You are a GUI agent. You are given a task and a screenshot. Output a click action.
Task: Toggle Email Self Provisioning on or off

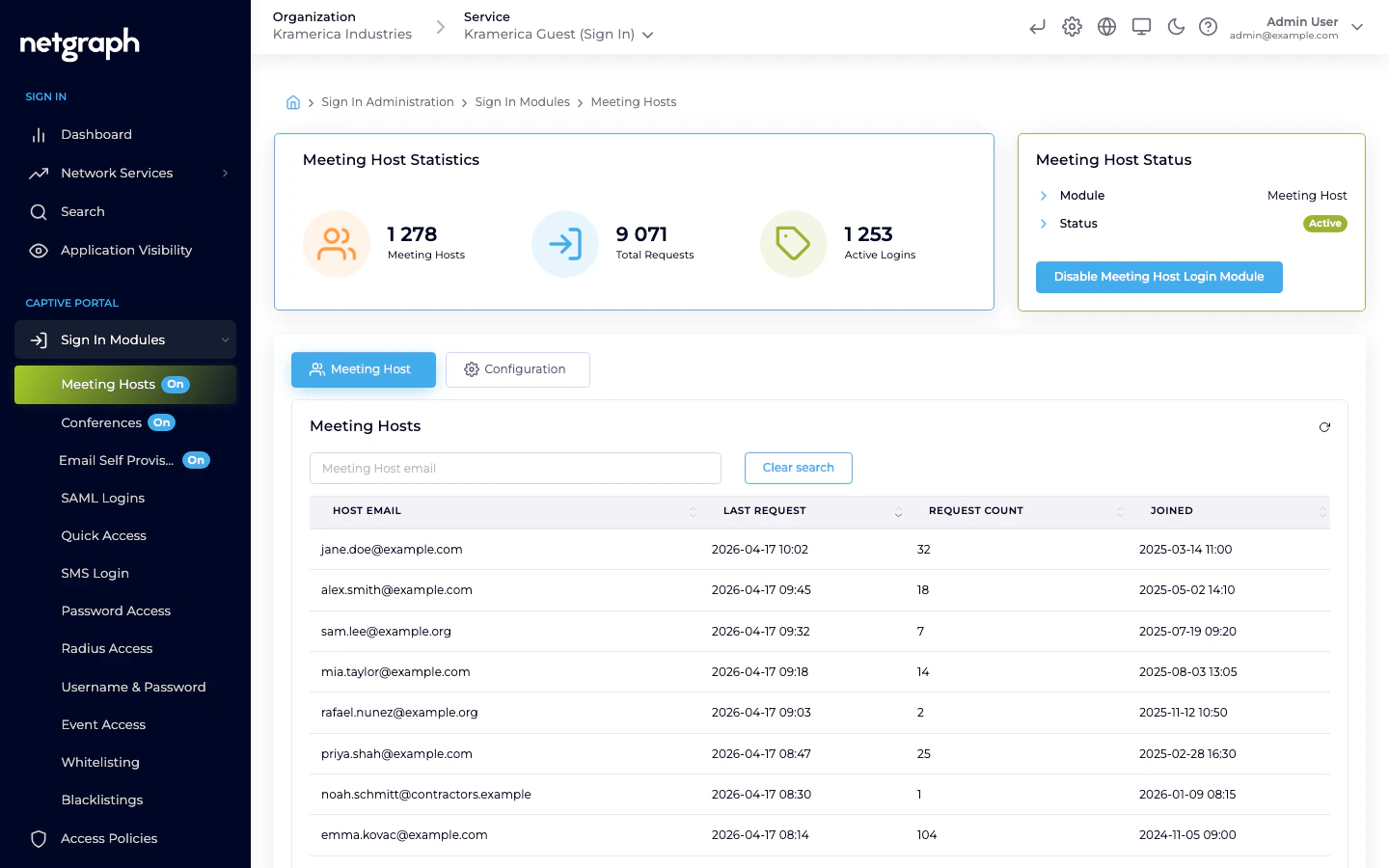pyautogui.click(x=196, y=460)
